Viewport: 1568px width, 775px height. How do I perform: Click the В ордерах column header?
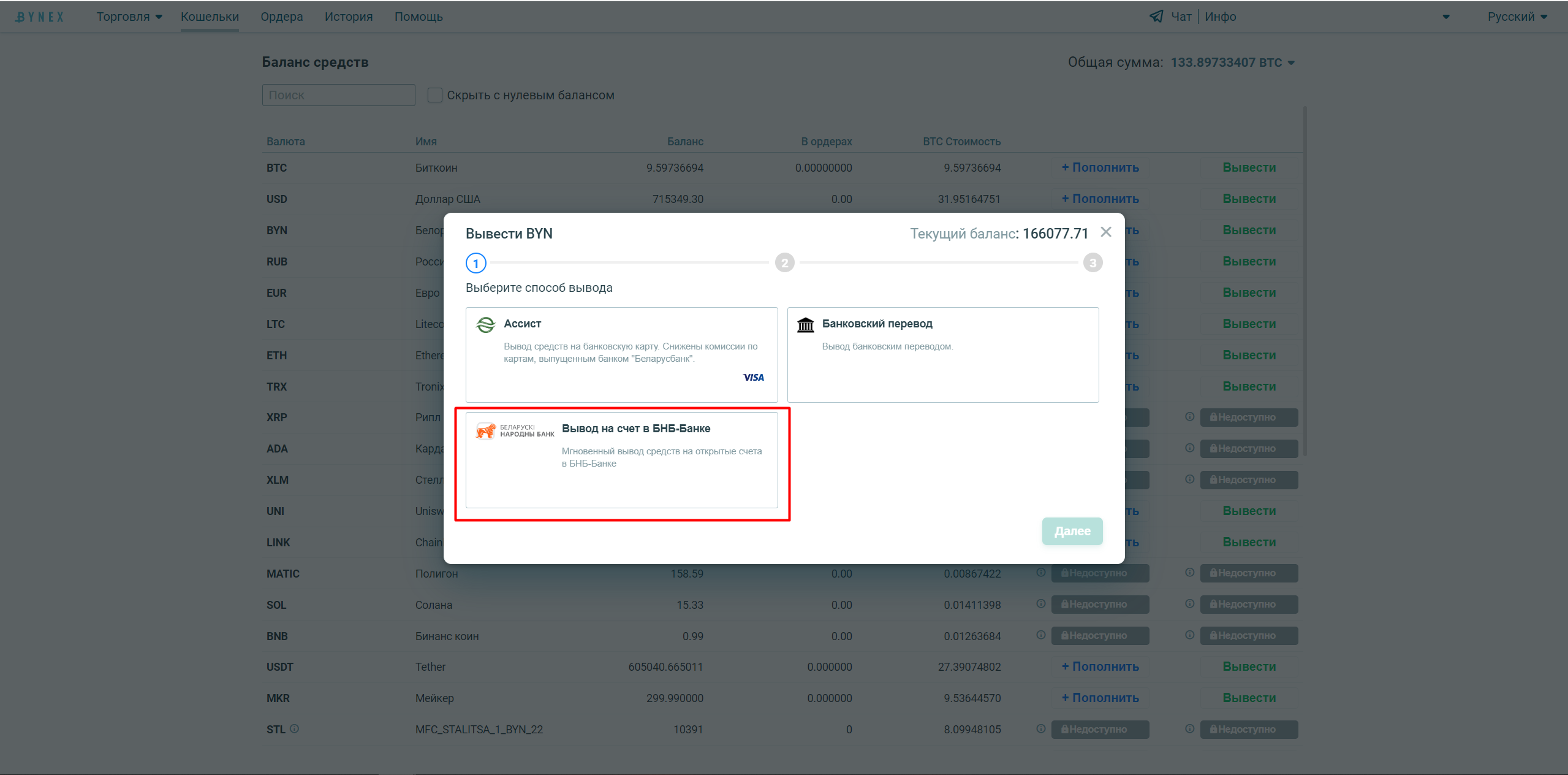[826, 142]
